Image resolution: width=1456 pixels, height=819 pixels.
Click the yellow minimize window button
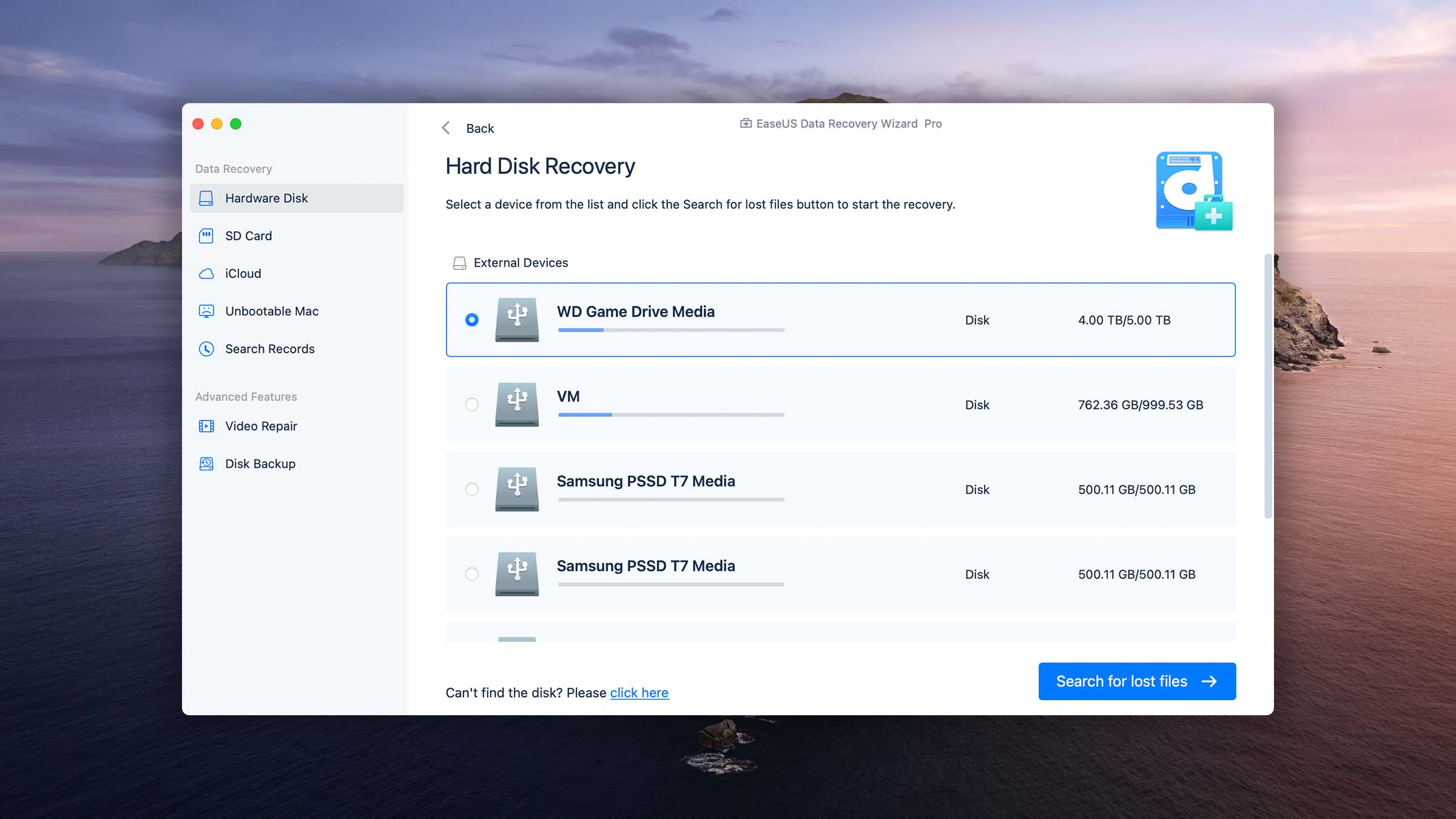click(217, 124)
